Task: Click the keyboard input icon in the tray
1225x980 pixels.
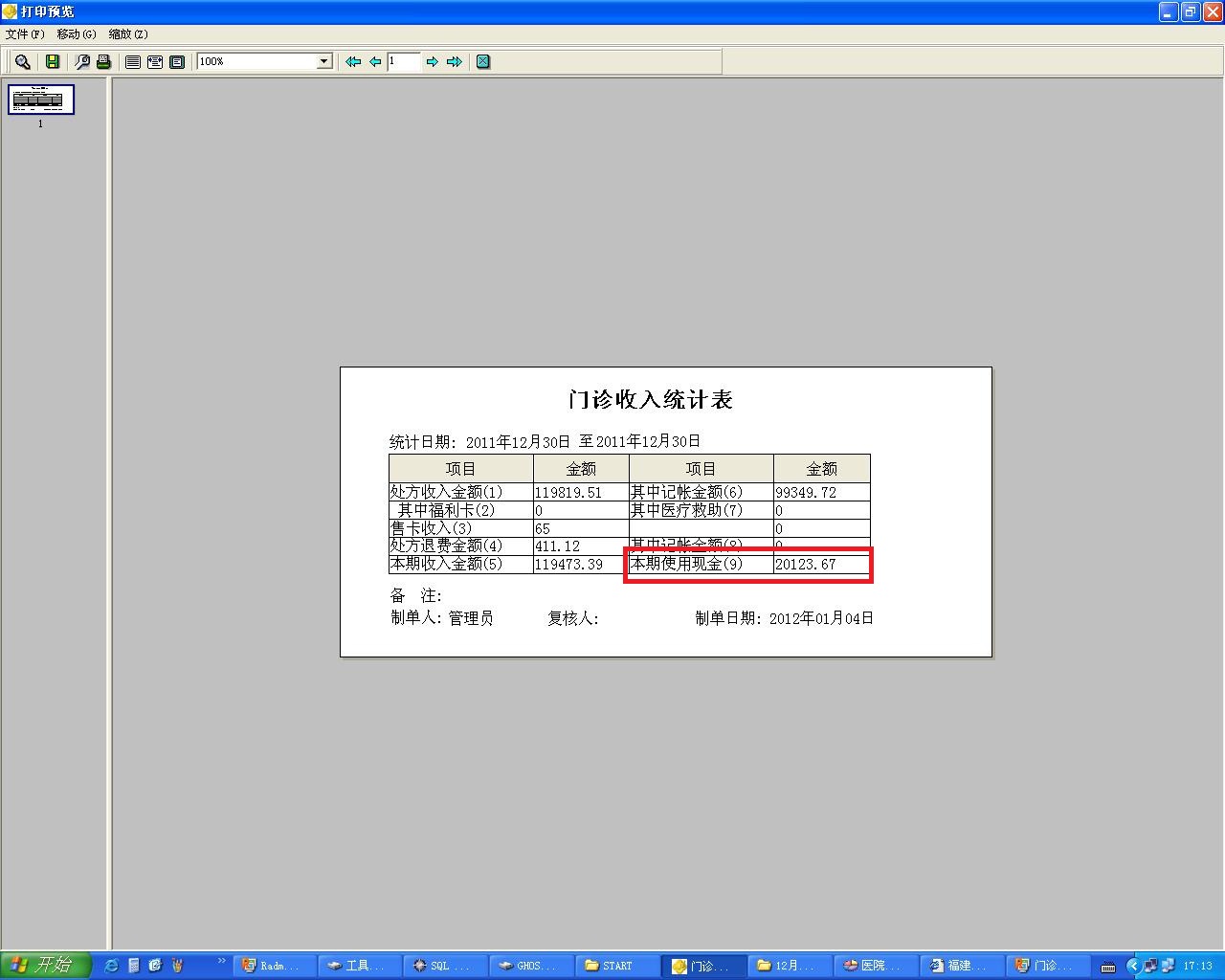Action: [1108, 967]
